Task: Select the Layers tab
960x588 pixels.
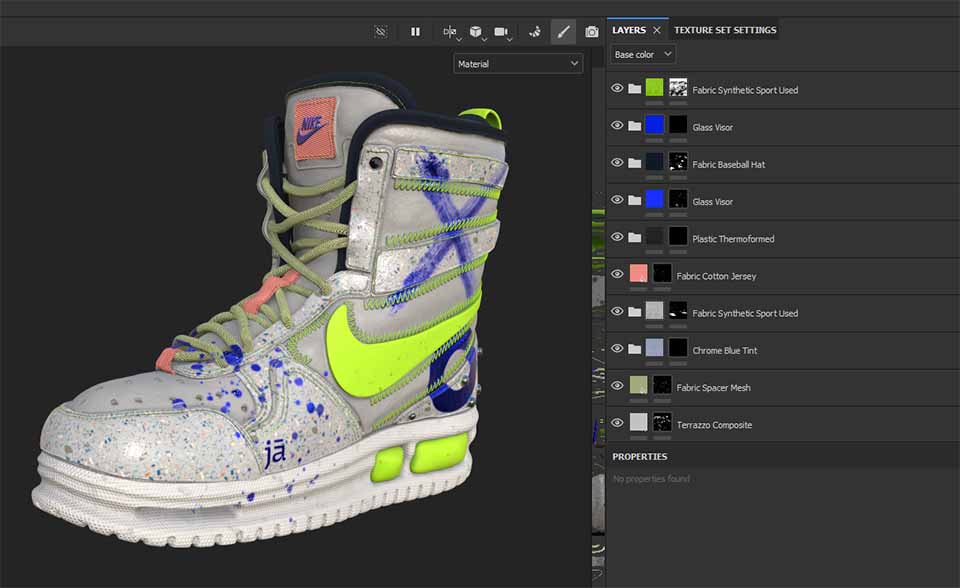Action: [629, 30]
